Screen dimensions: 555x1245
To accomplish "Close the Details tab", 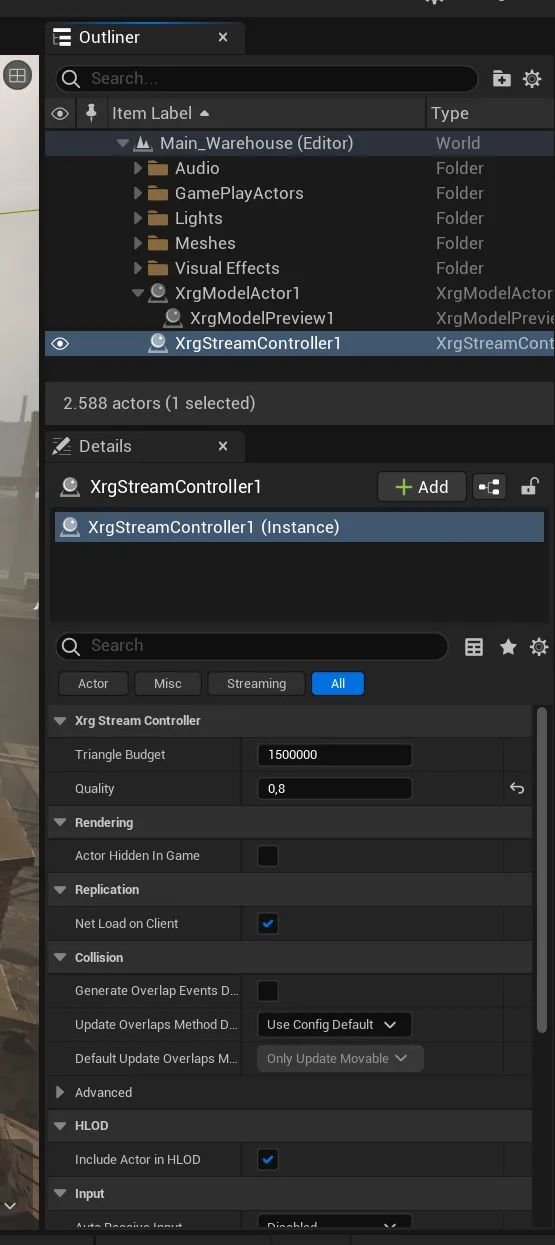I will coord(223,446).
